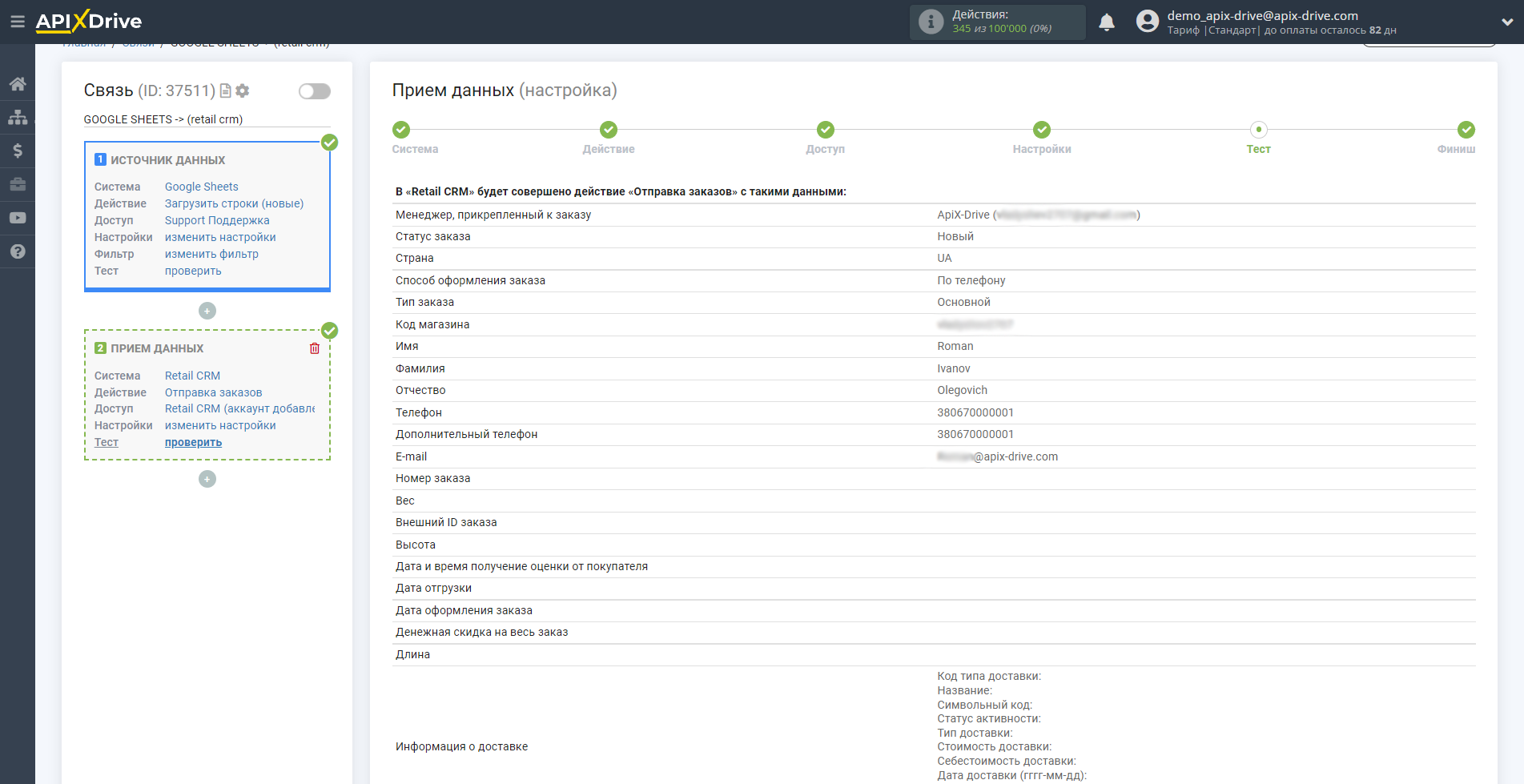Click the ApiX-Drive logo

pyautogui.click(x=88, y=22)
